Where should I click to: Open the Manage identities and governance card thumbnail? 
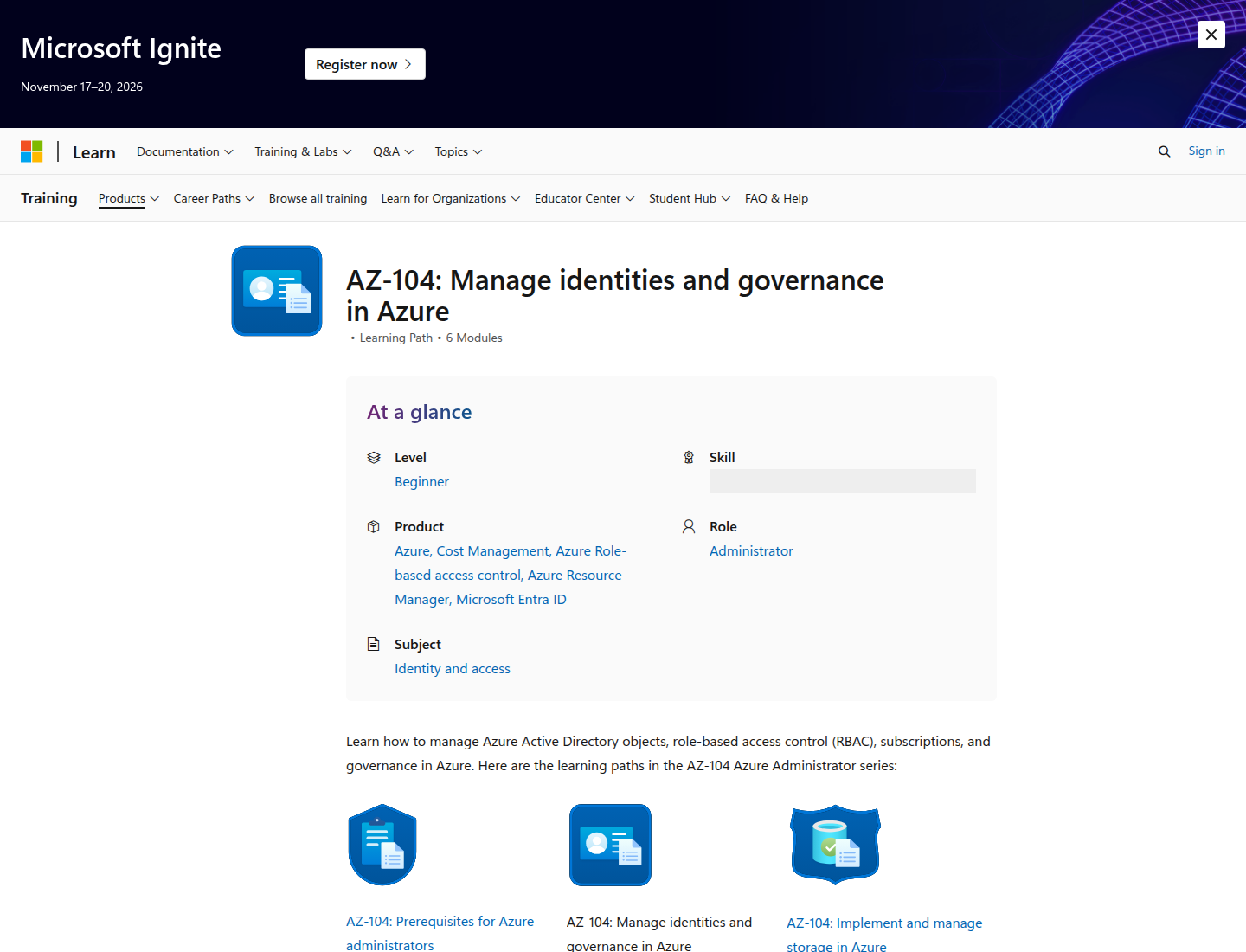tap(610, 845)
